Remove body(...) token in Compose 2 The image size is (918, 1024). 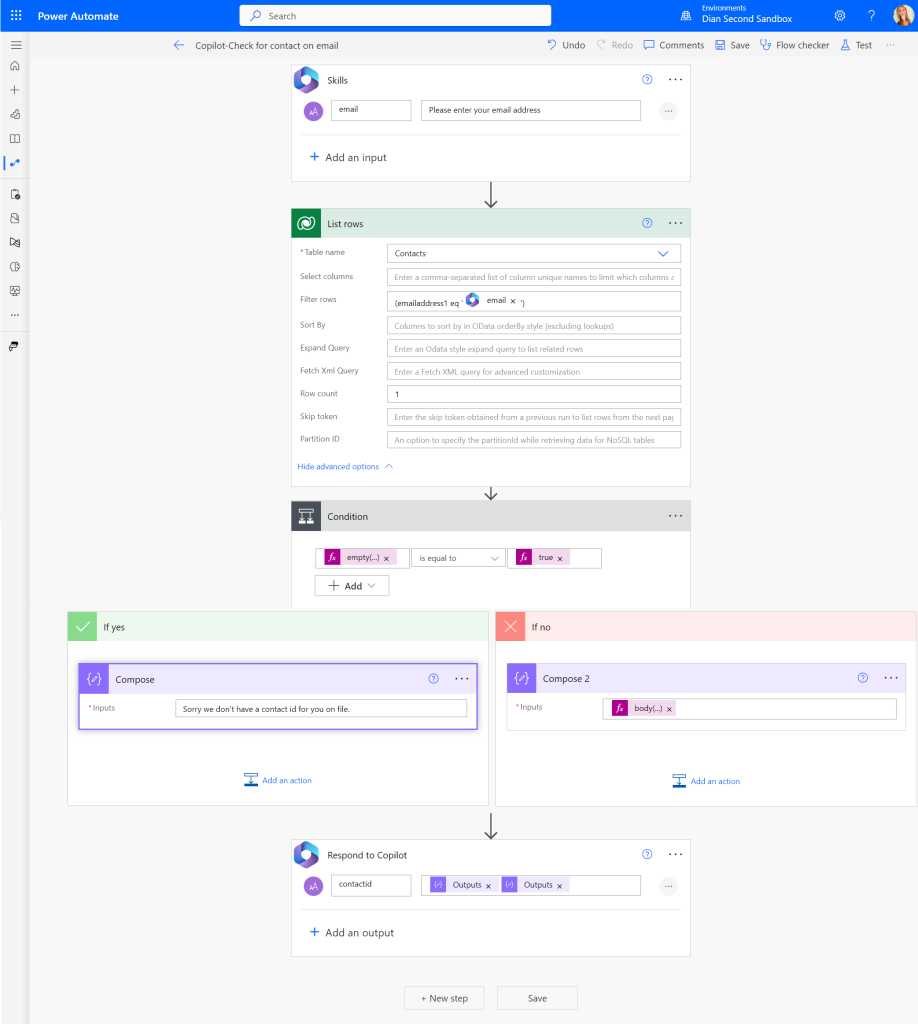[x=670, y=708]
